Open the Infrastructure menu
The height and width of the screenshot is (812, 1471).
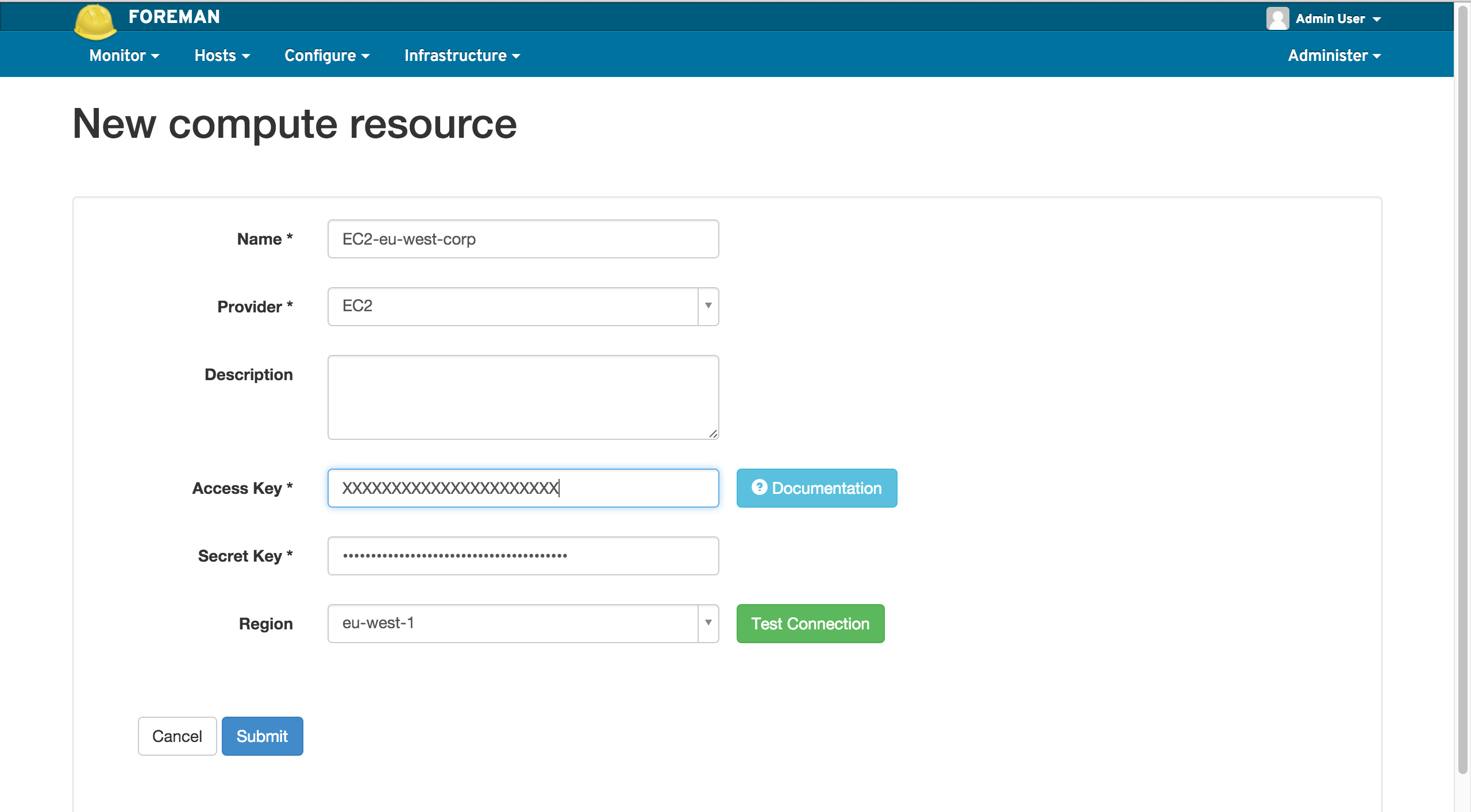[462, 55]
